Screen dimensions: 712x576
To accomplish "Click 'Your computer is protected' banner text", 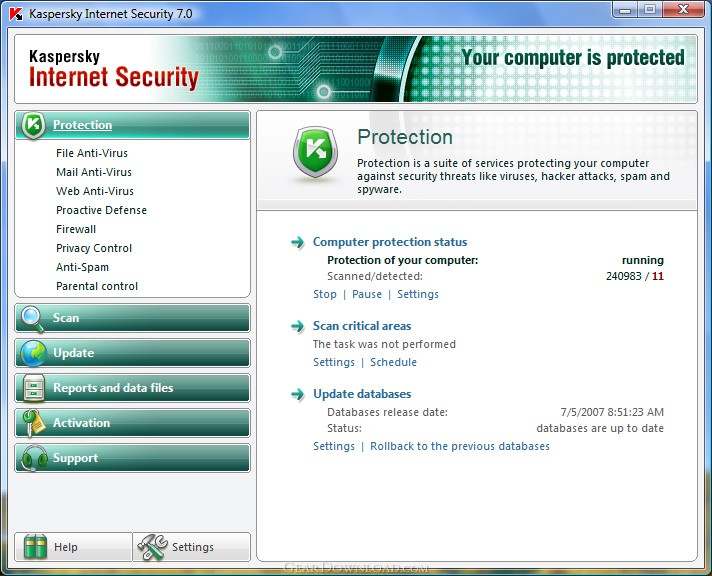I will (x=573, y=58).
